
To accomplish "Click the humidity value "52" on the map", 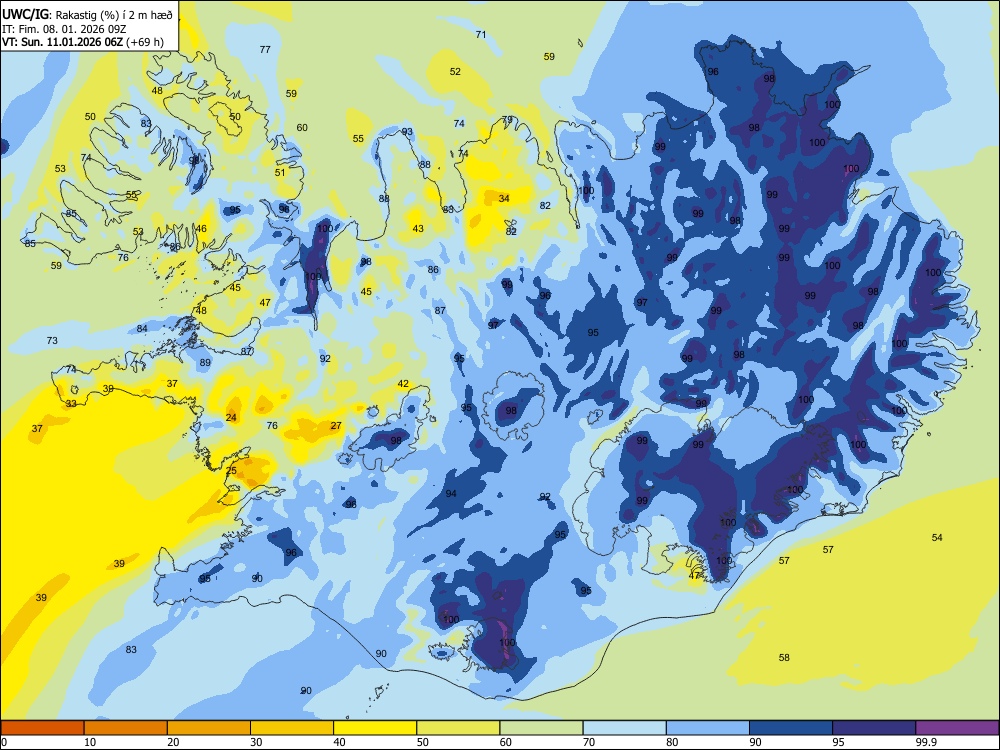I will 455,71.
